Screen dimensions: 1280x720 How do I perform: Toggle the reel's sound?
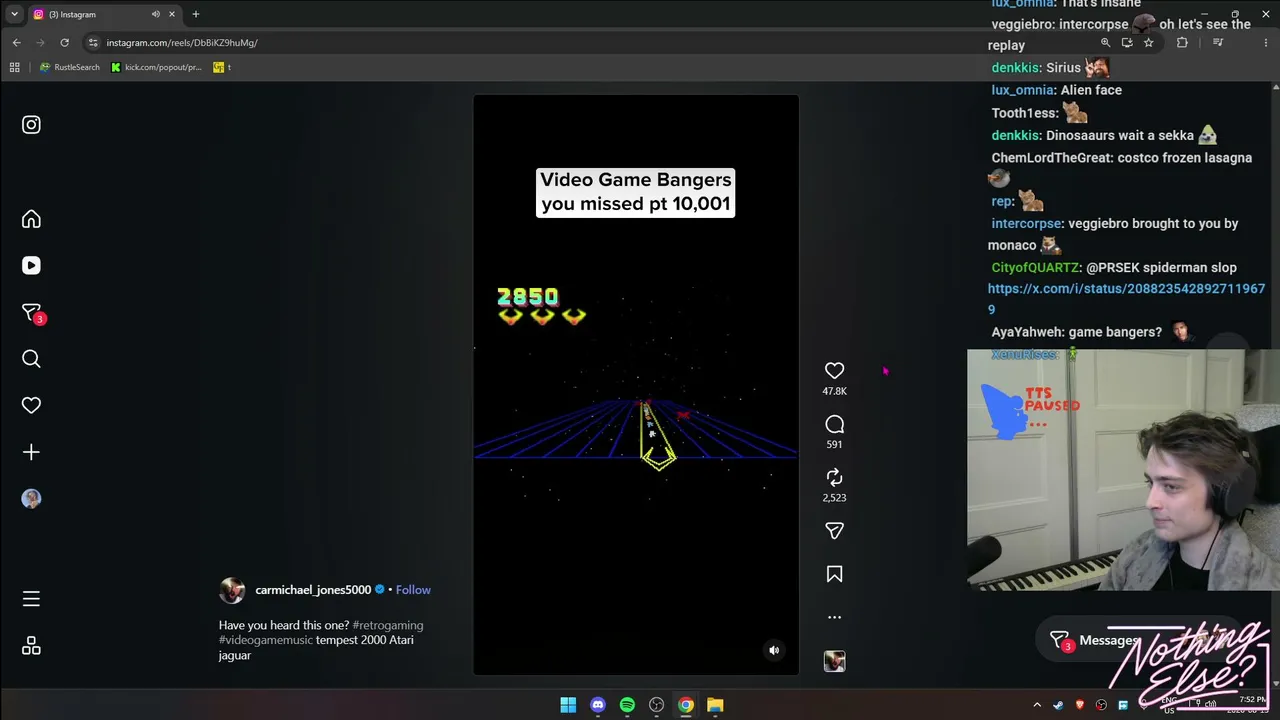[x=773, y=650]
